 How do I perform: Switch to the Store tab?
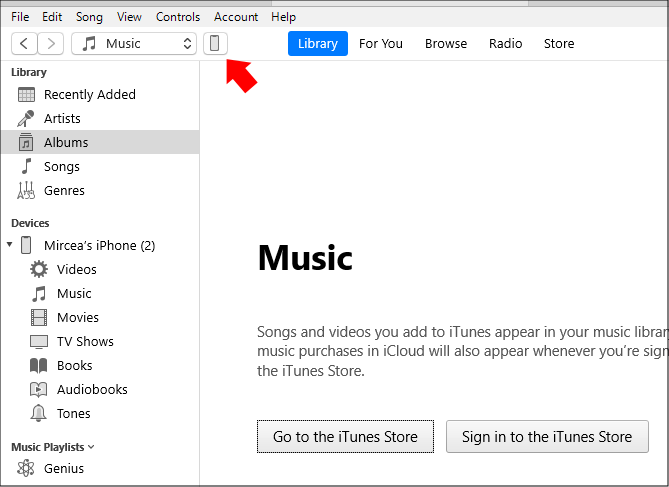(559, 44)
